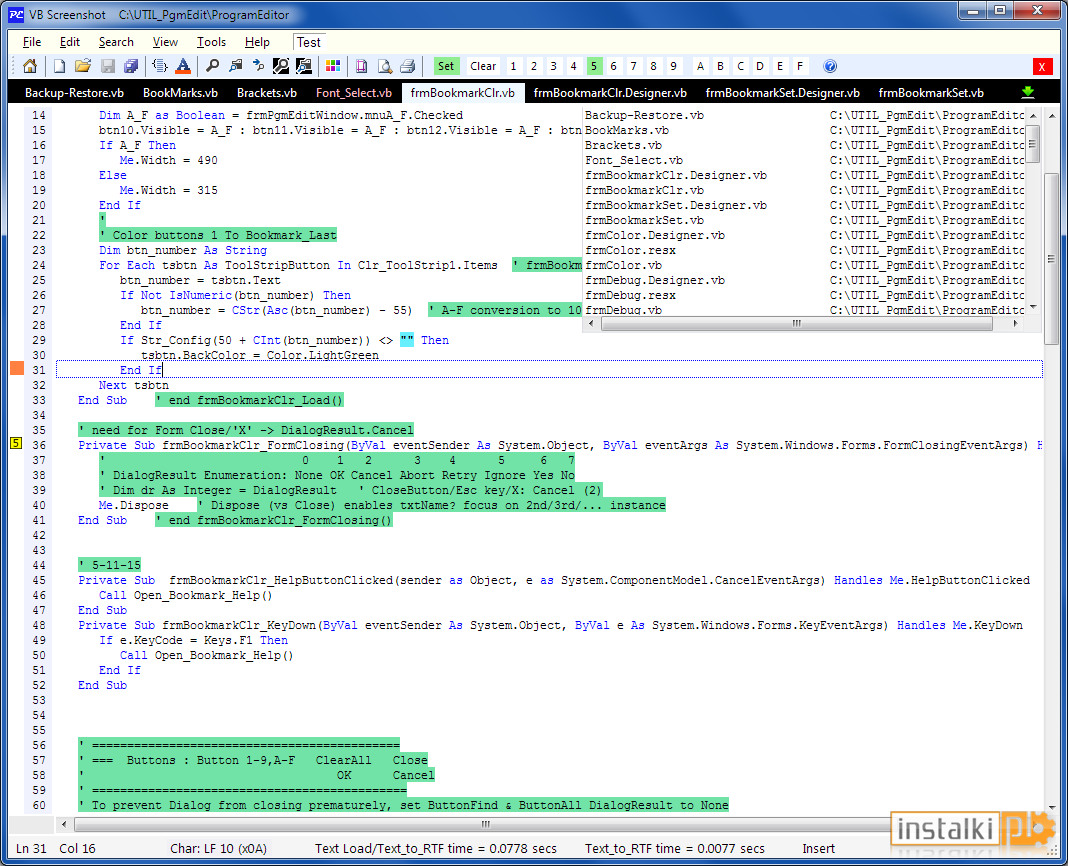The image size is (1068, 866).
Task: Select bookmark 7 in toolbar
Action: click(633, 66)
